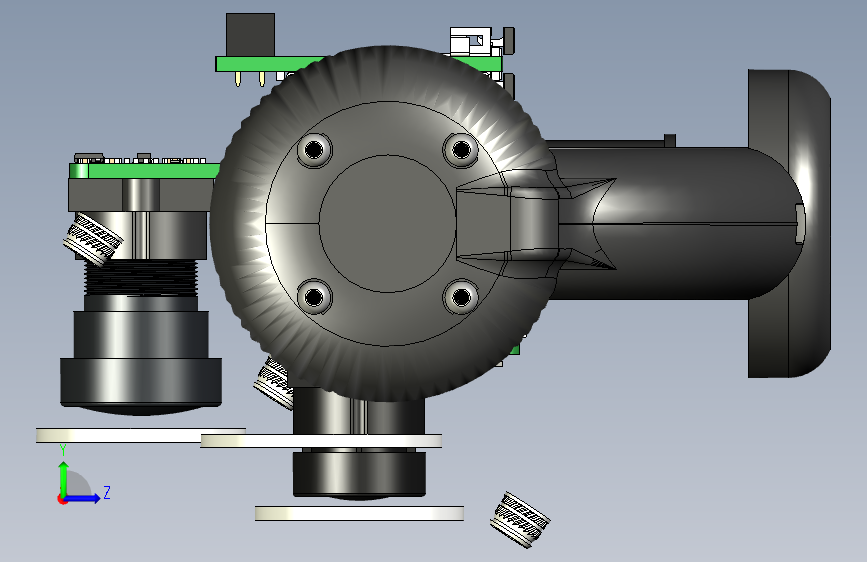This screenshot has height=562, width=867.
Task: Select the wide front ring of the left lens
Action: [141, 382]
